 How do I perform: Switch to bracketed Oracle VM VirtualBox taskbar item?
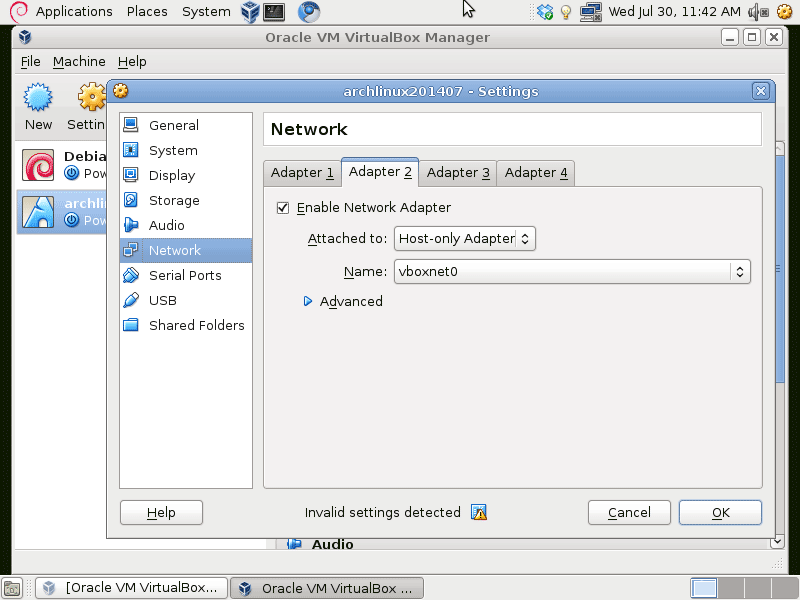click(132, 588)
